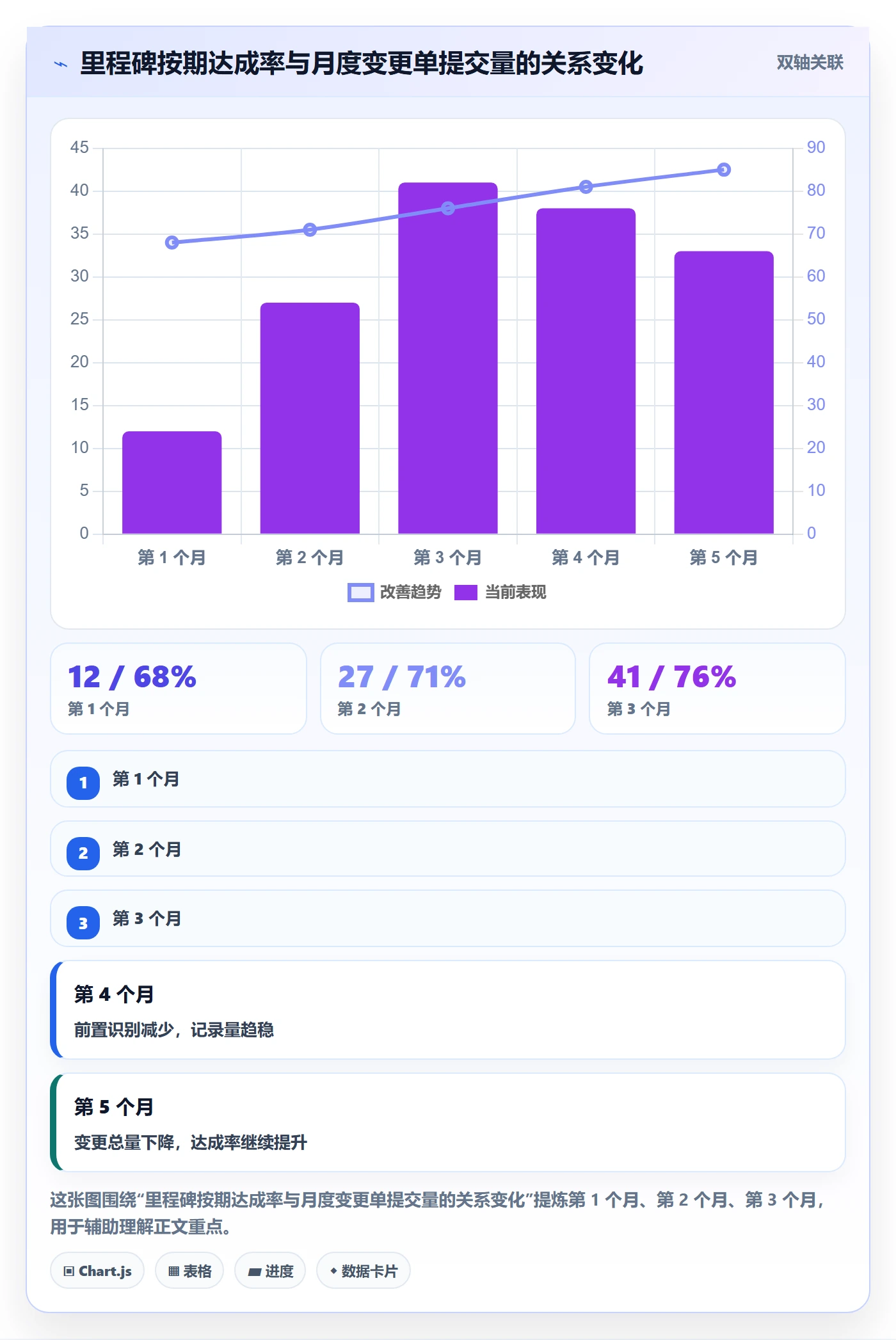This screenshot has height=1340, width=896.
Task: Open the 第 4 个月 note card
Action: coord(448,1010)
